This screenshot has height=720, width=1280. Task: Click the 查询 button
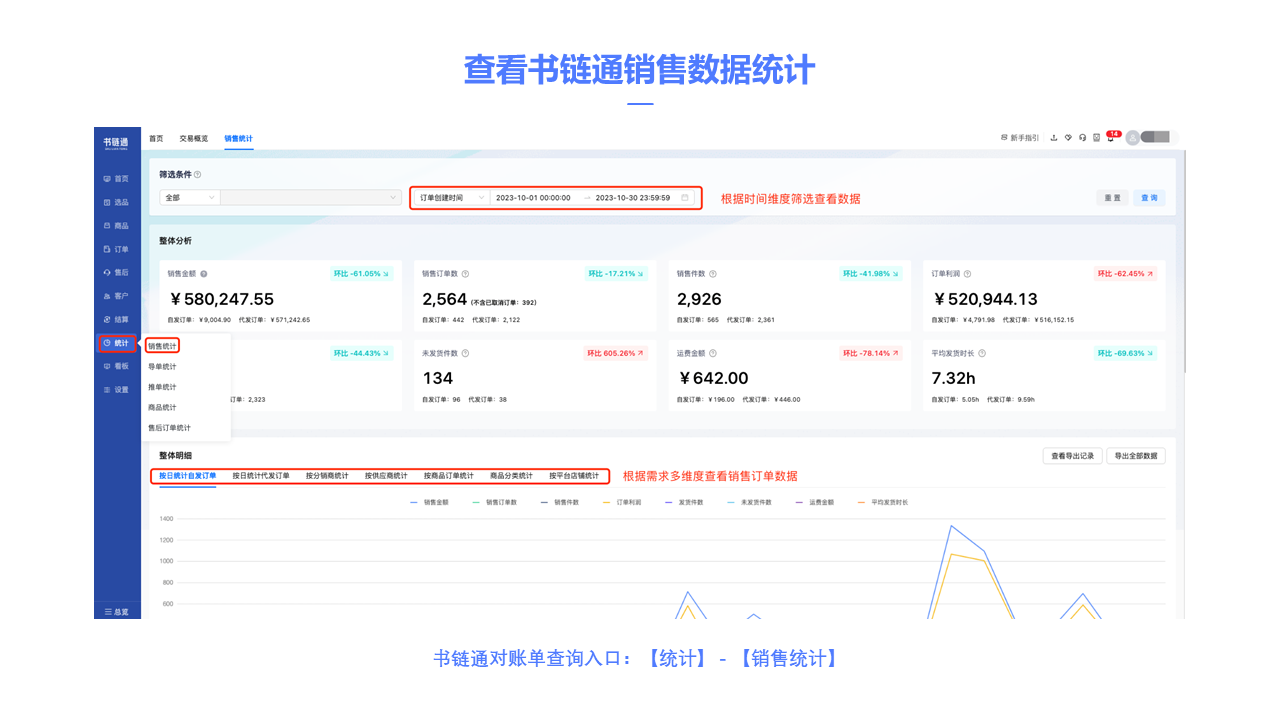tap(1149, 198)
